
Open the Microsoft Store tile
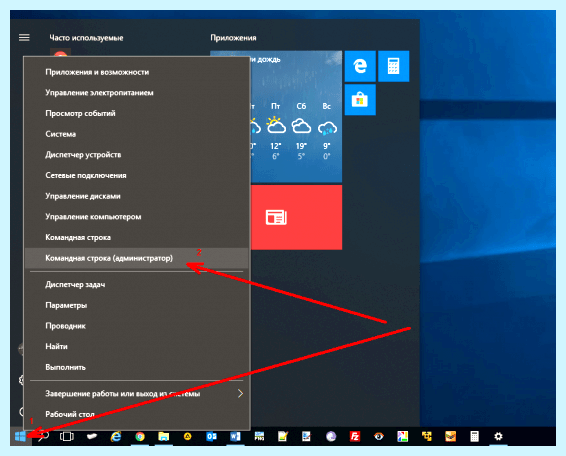[360, 100]
